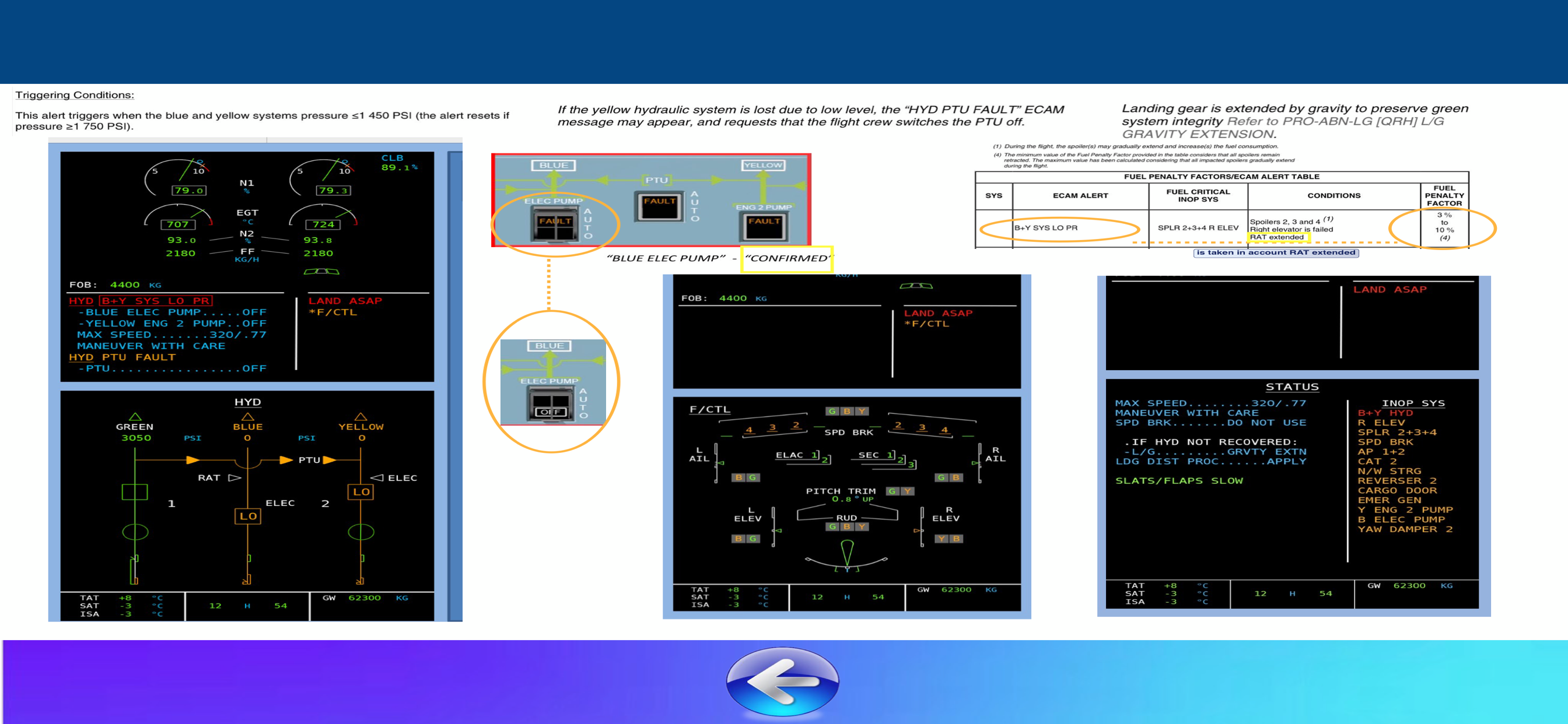
Task: Toggle the BLUE ELEC PUMP FAULT pushbutton
Action: (x=555, y=223)
